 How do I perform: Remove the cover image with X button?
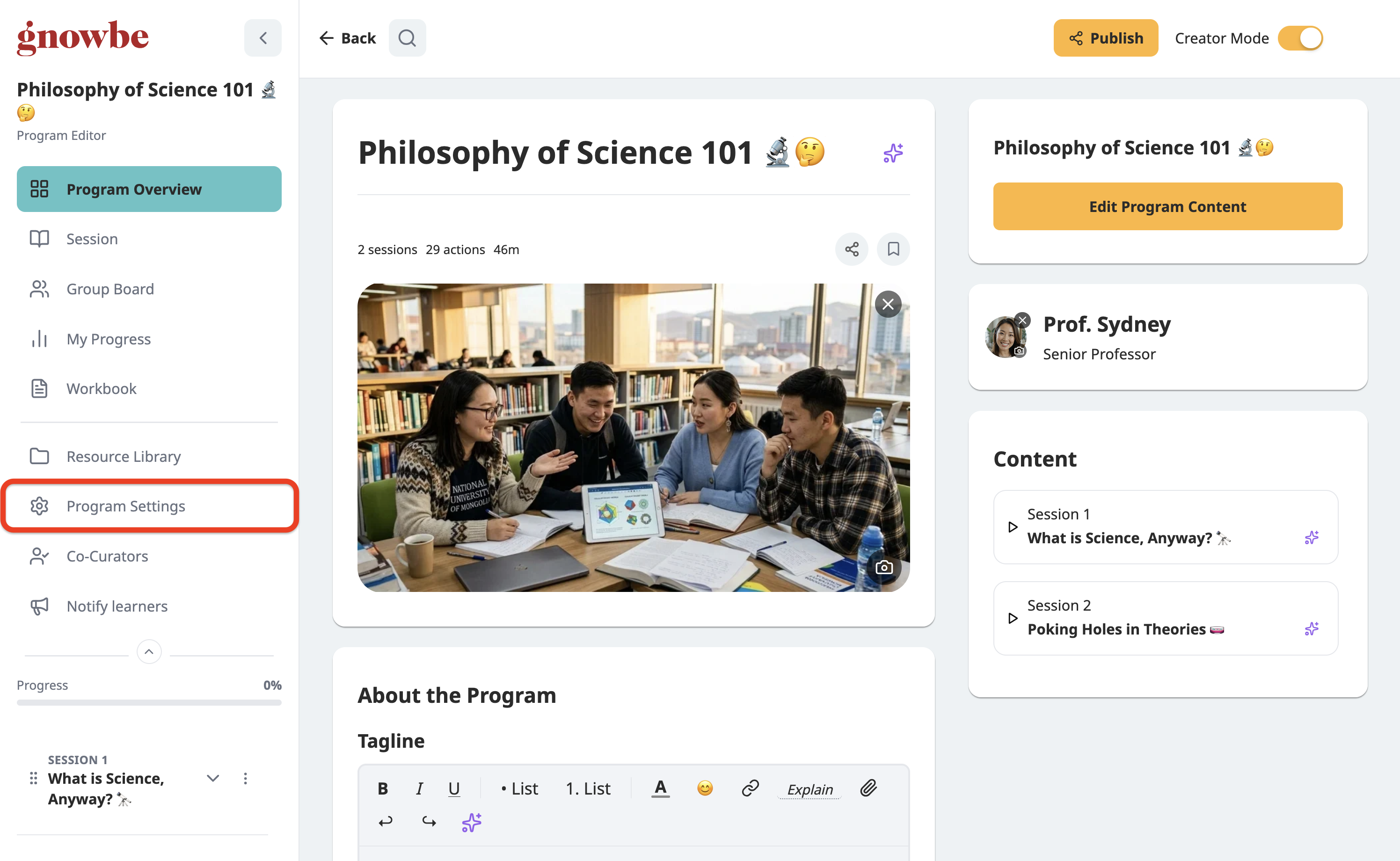888,304
